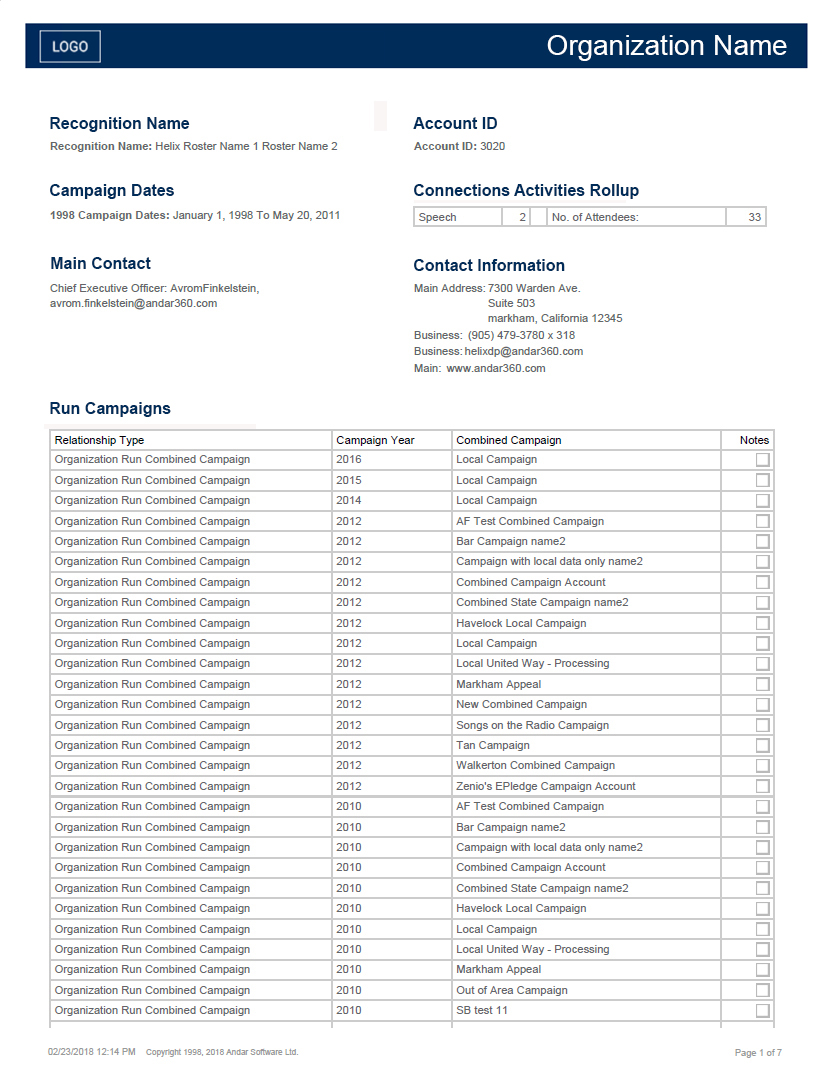Check the Notes box for 2016 Local Campaign
The height and width of the screenshot is (1071, 830).
point(763,460)
